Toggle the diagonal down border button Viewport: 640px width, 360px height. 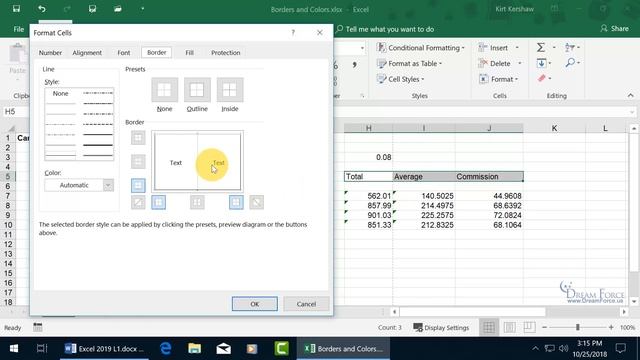(x=256, y=202)
